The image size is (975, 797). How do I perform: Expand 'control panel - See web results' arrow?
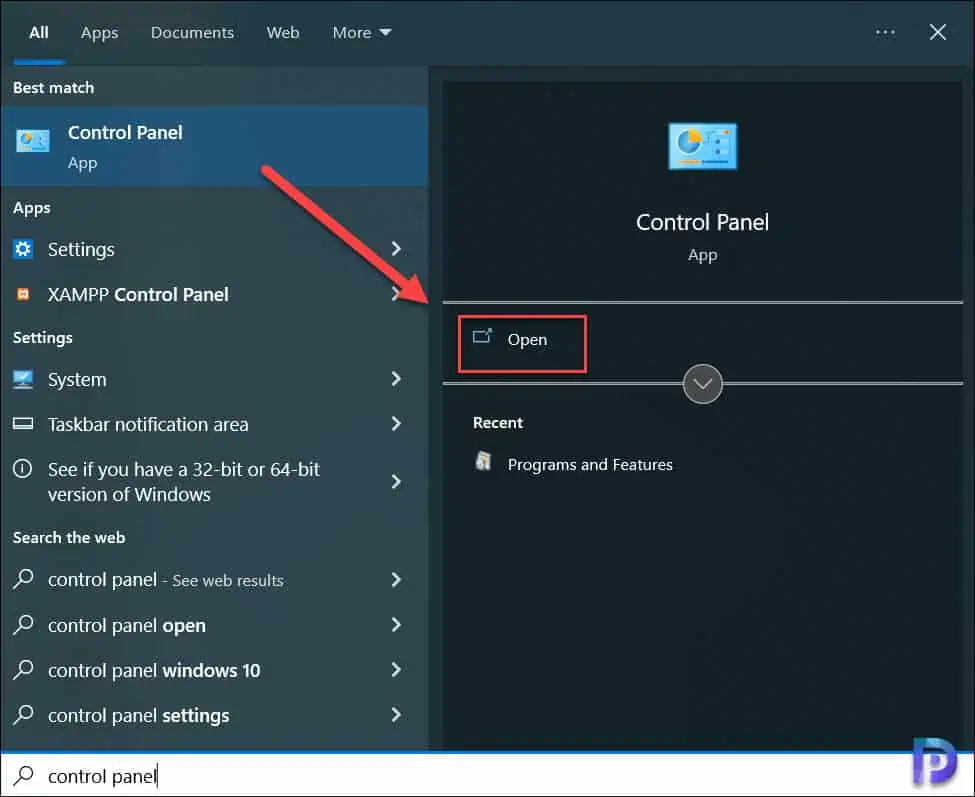click(x=396, y=579)
